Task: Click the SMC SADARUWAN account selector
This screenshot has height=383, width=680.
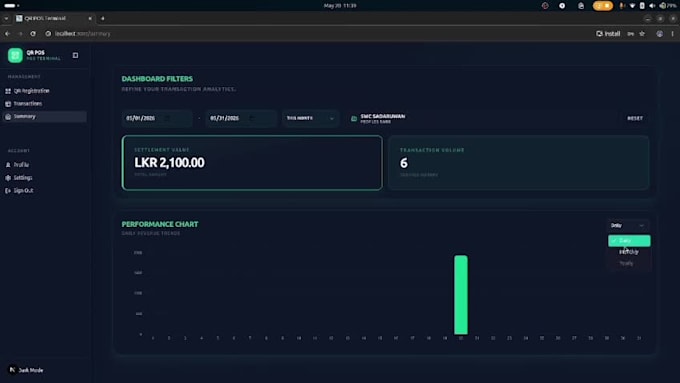Action: 378,118
